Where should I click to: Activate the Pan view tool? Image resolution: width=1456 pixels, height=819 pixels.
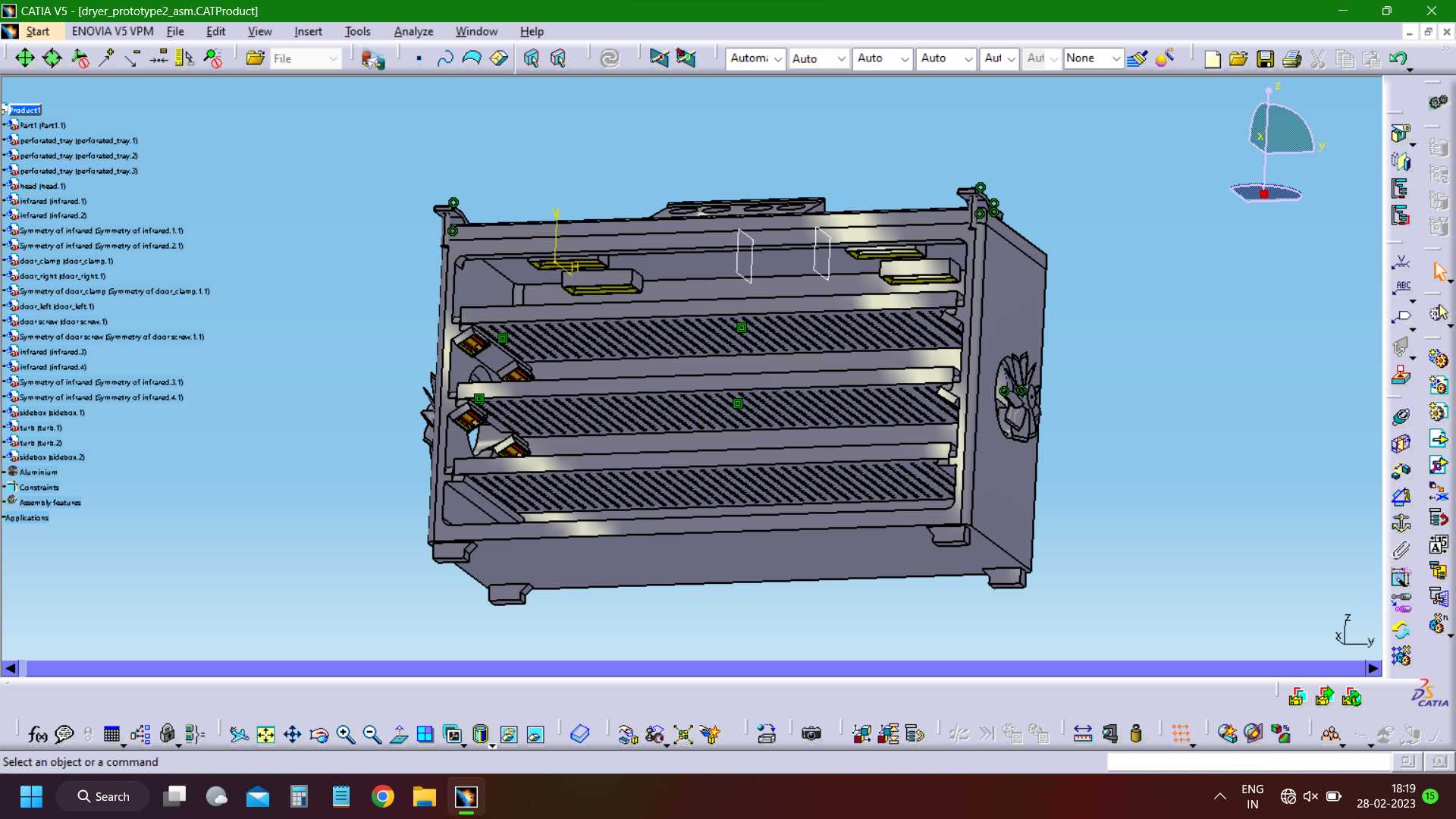click(x=292, y=734)
